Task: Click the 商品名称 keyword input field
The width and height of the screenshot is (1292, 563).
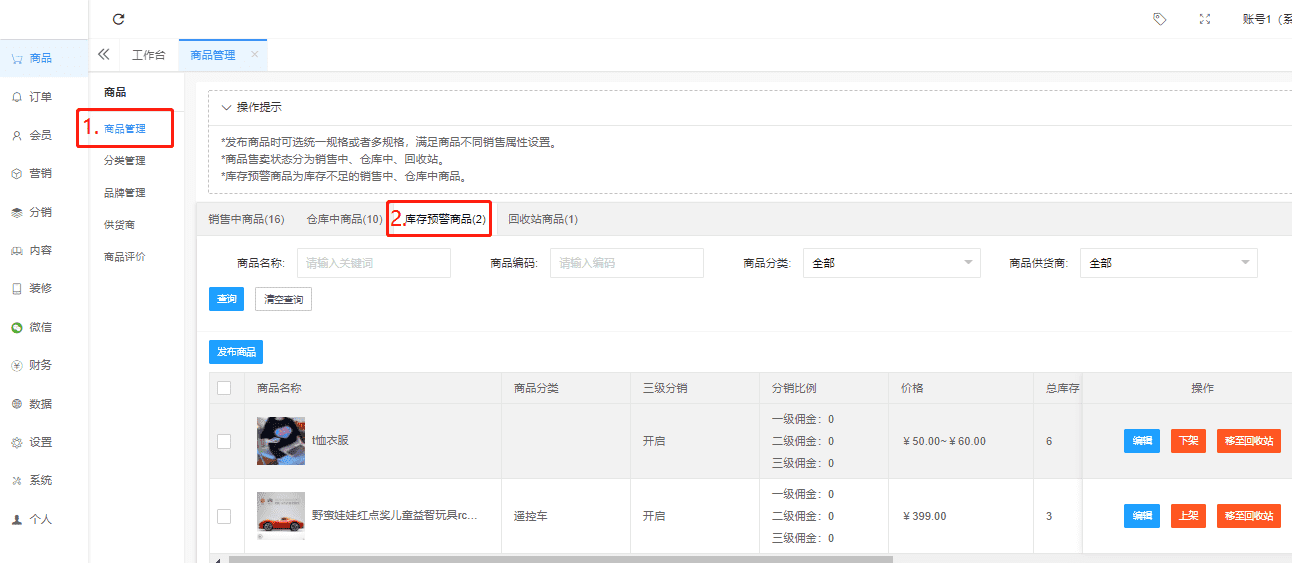Action: point(374,263)
